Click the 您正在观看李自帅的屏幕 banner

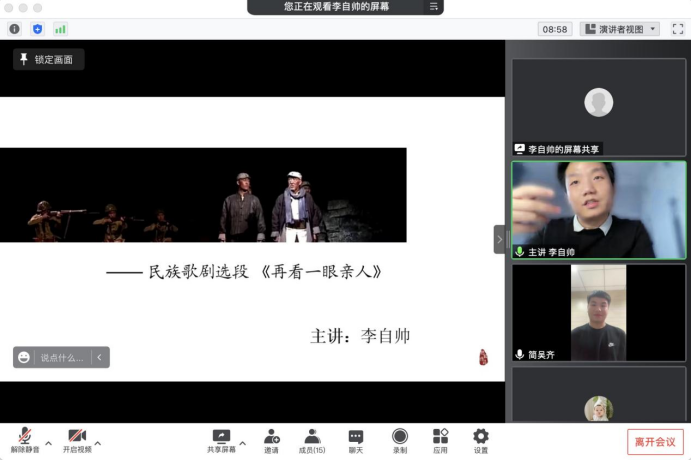tap(336, 7)
